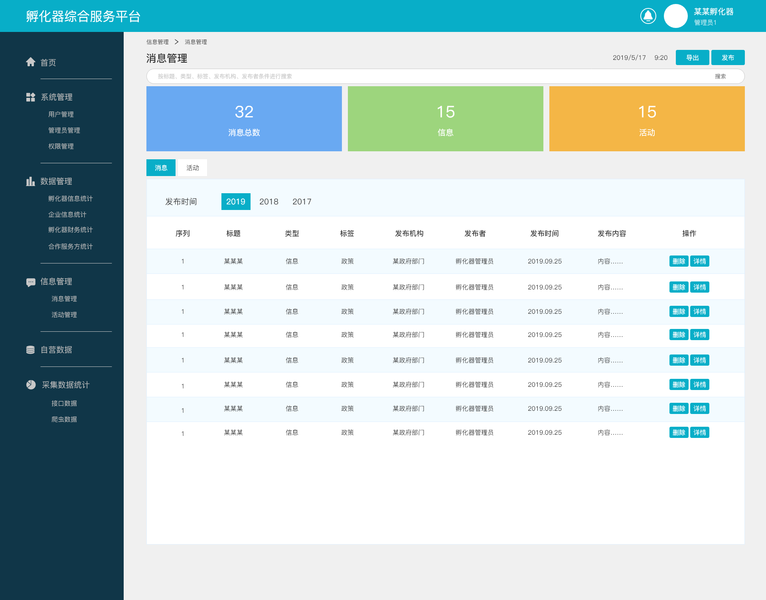Filter publish time by year 2018

coord(269,201)
